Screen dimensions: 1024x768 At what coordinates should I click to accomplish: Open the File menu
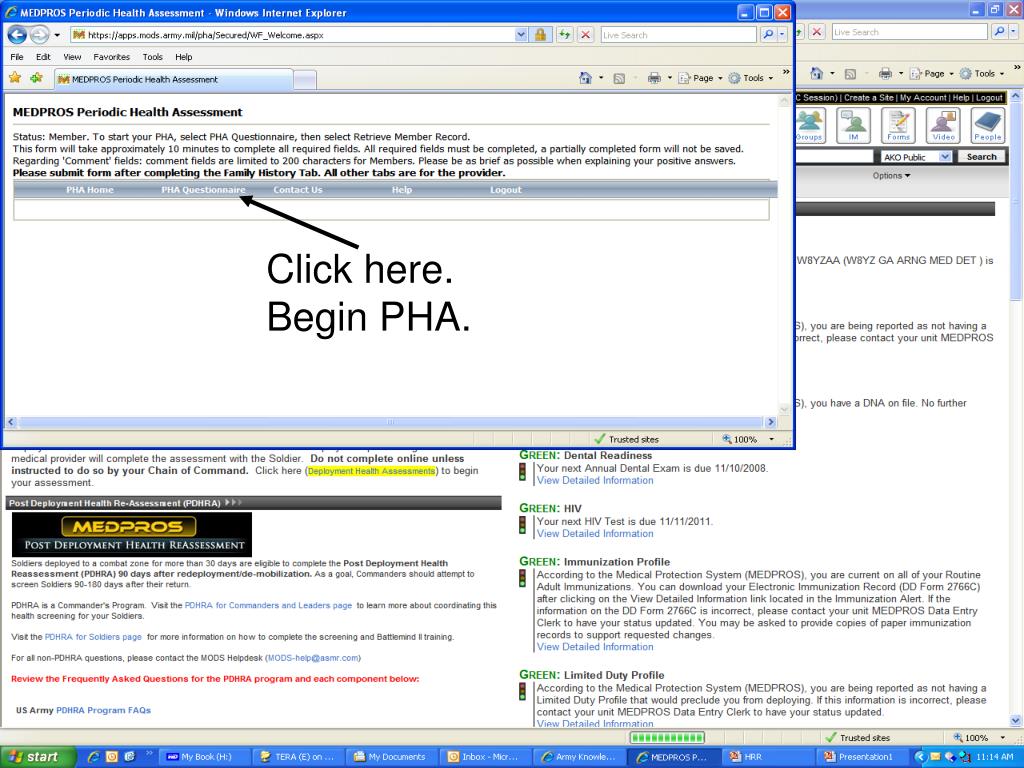click(17, 57)
